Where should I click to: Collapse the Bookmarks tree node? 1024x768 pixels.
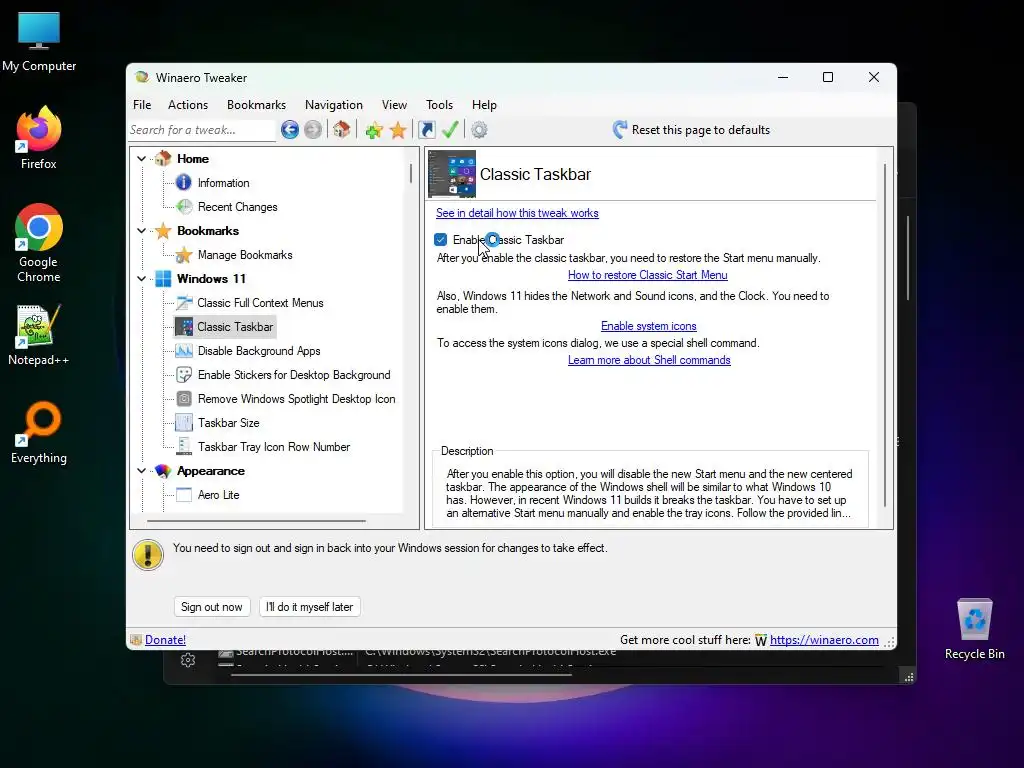click(x=141, y=231)
